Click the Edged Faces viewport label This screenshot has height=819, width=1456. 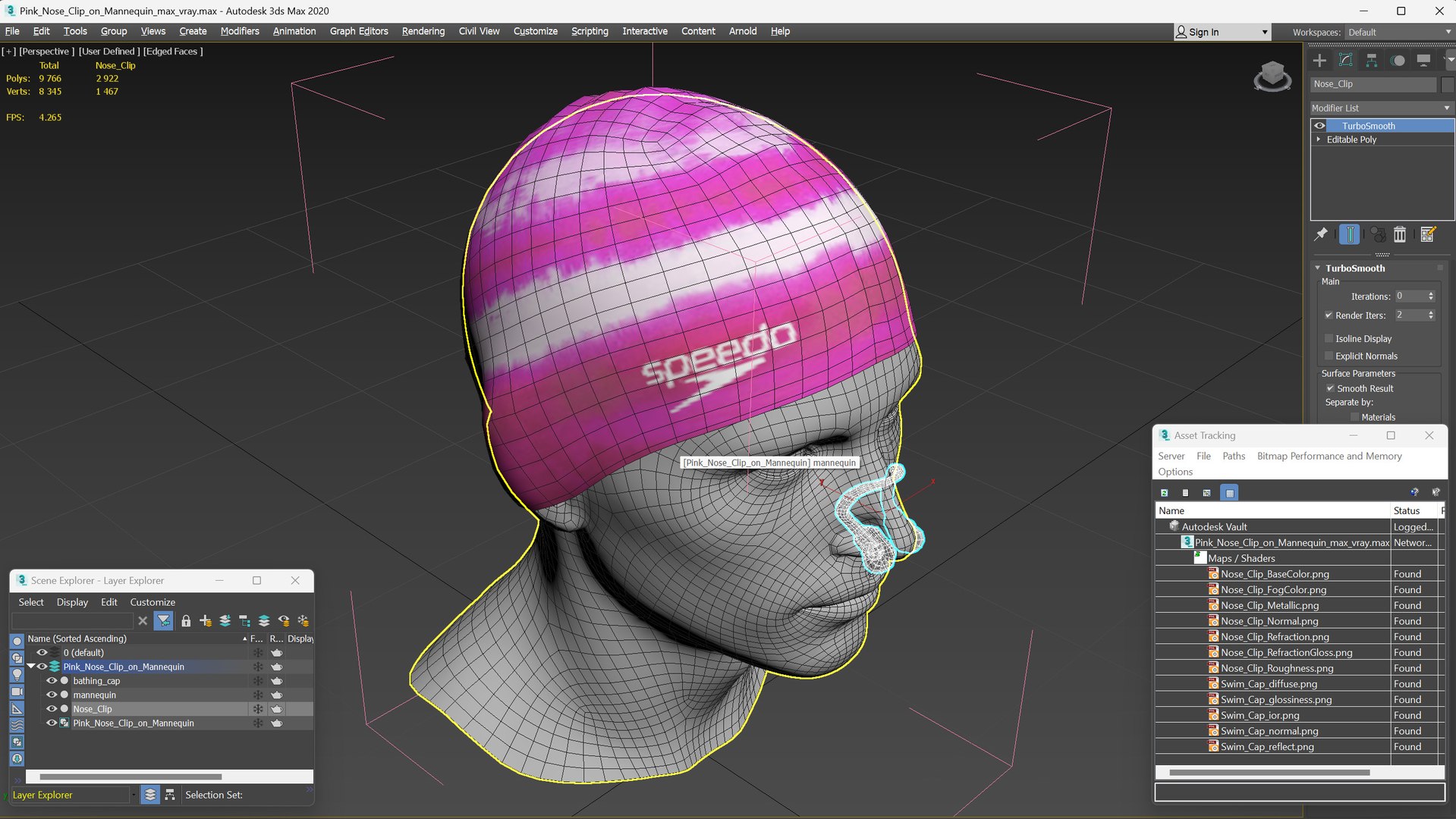pyautogui.click(x=173, y=52)
